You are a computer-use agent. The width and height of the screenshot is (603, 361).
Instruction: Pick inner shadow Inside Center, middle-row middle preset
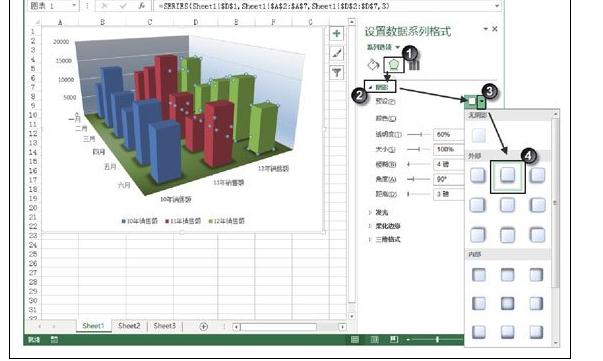[508, 303]
